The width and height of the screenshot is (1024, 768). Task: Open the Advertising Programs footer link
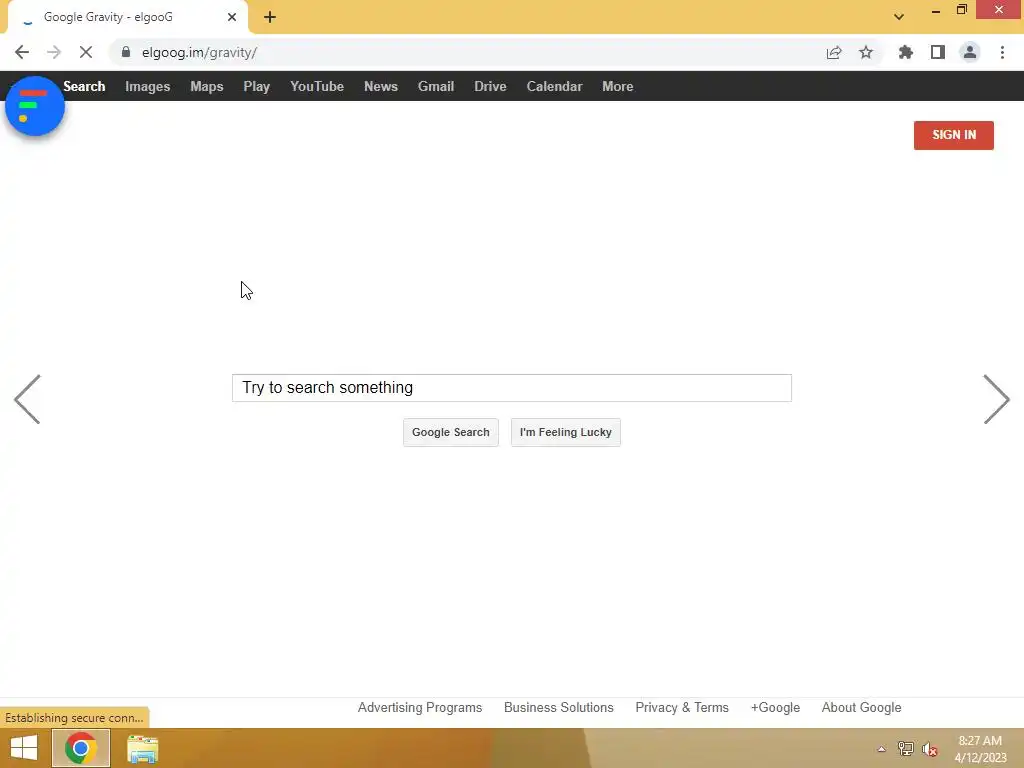[x=420, y=707]
